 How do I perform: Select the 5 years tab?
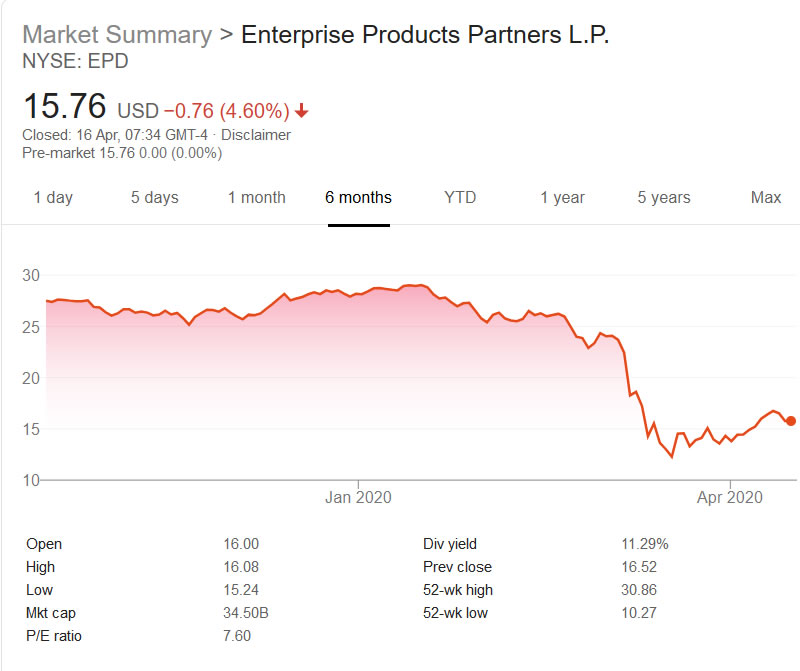coord(664,198)
